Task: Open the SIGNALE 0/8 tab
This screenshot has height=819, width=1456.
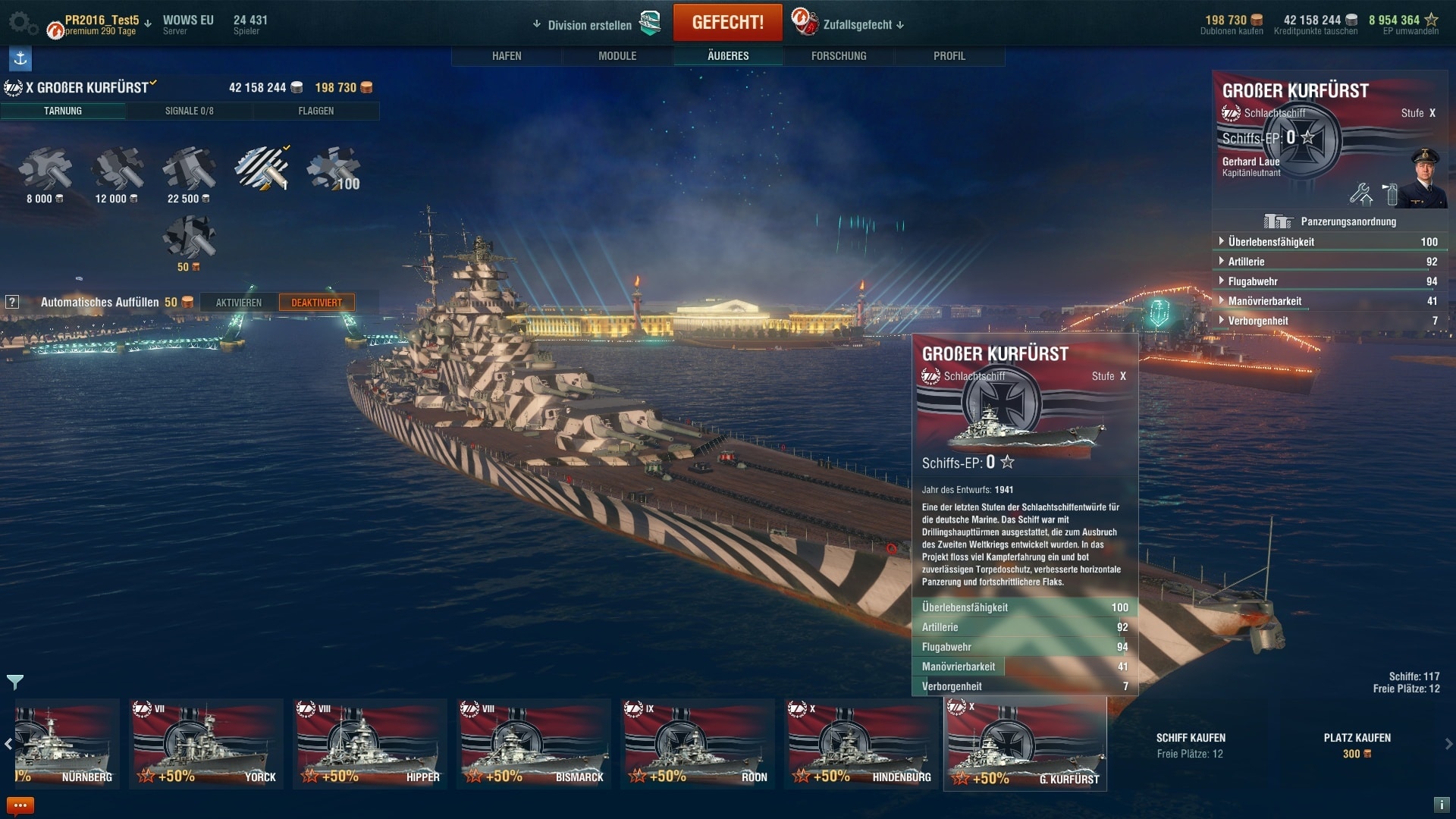Action: [x=190, y=111]
